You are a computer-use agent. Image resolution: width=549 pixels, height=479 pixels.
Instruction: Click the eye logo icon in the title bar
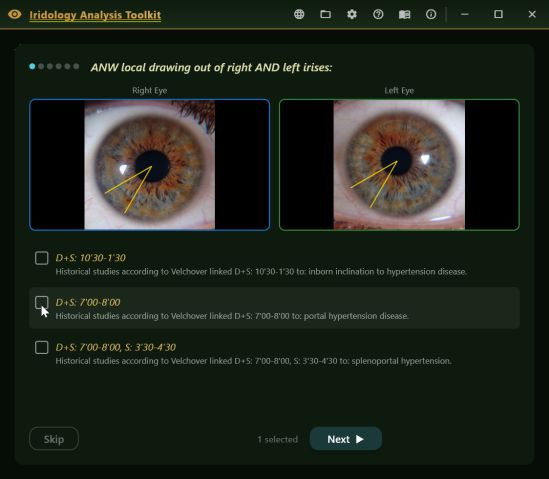click(x=15, y=14)
